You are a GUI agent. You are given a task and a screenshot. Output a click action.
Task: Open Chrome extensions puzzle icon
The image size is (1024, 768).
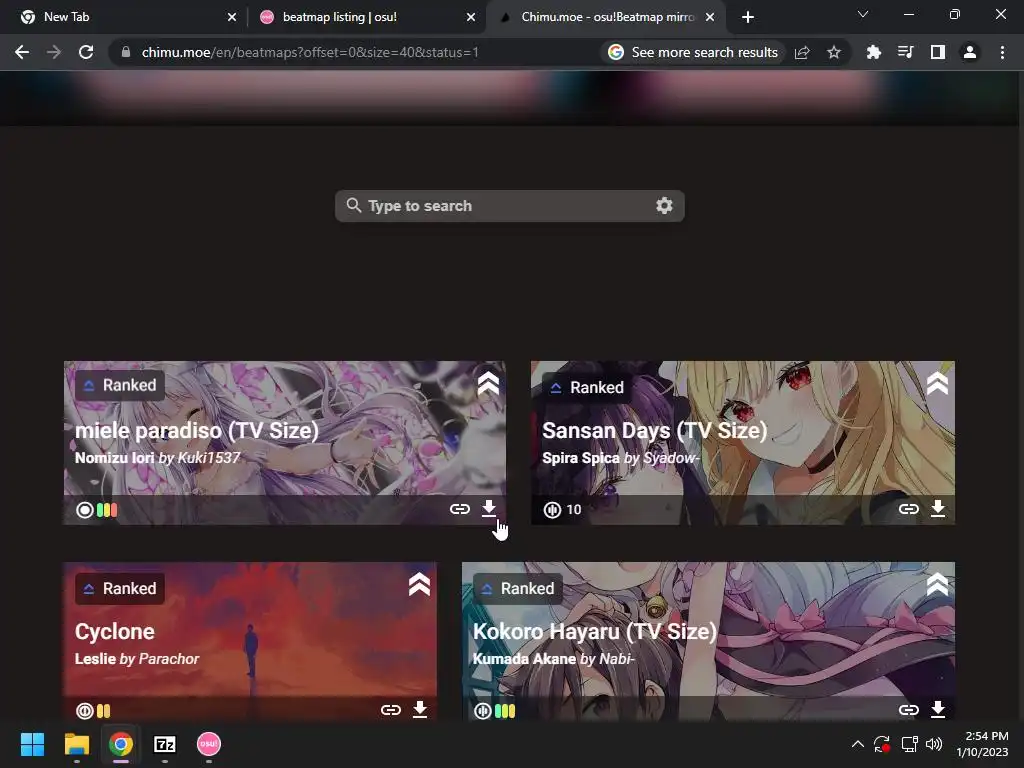[x=873, y=52]
